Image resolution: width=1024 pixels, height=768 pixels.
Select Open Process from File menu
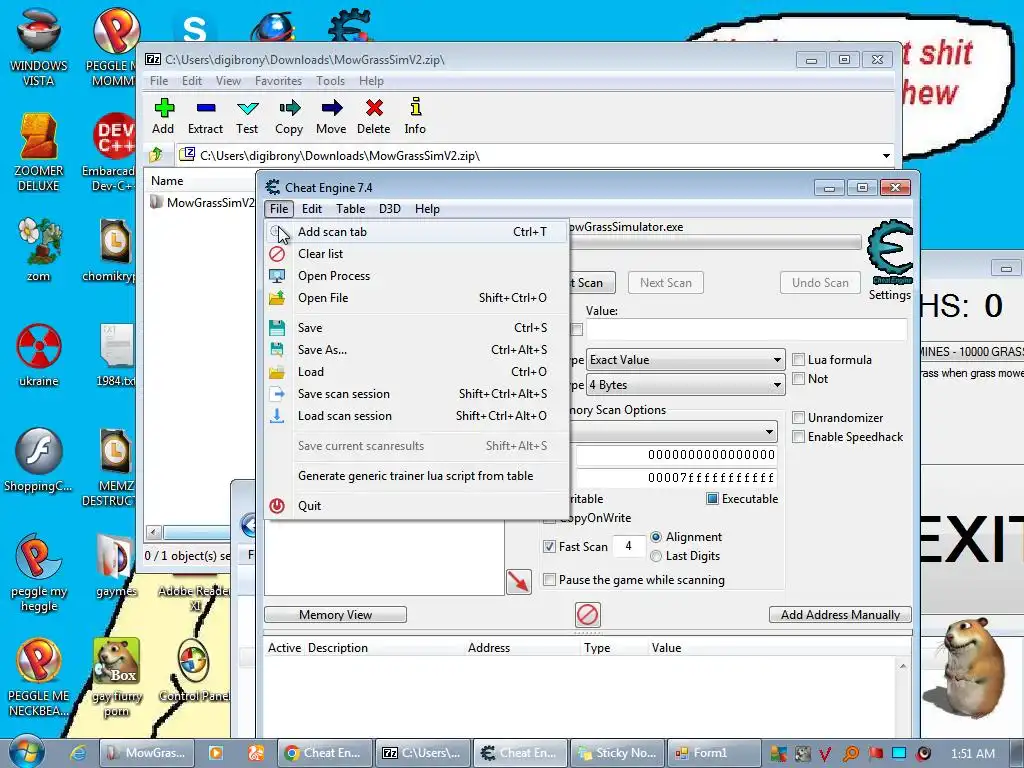tap(416, 276)
